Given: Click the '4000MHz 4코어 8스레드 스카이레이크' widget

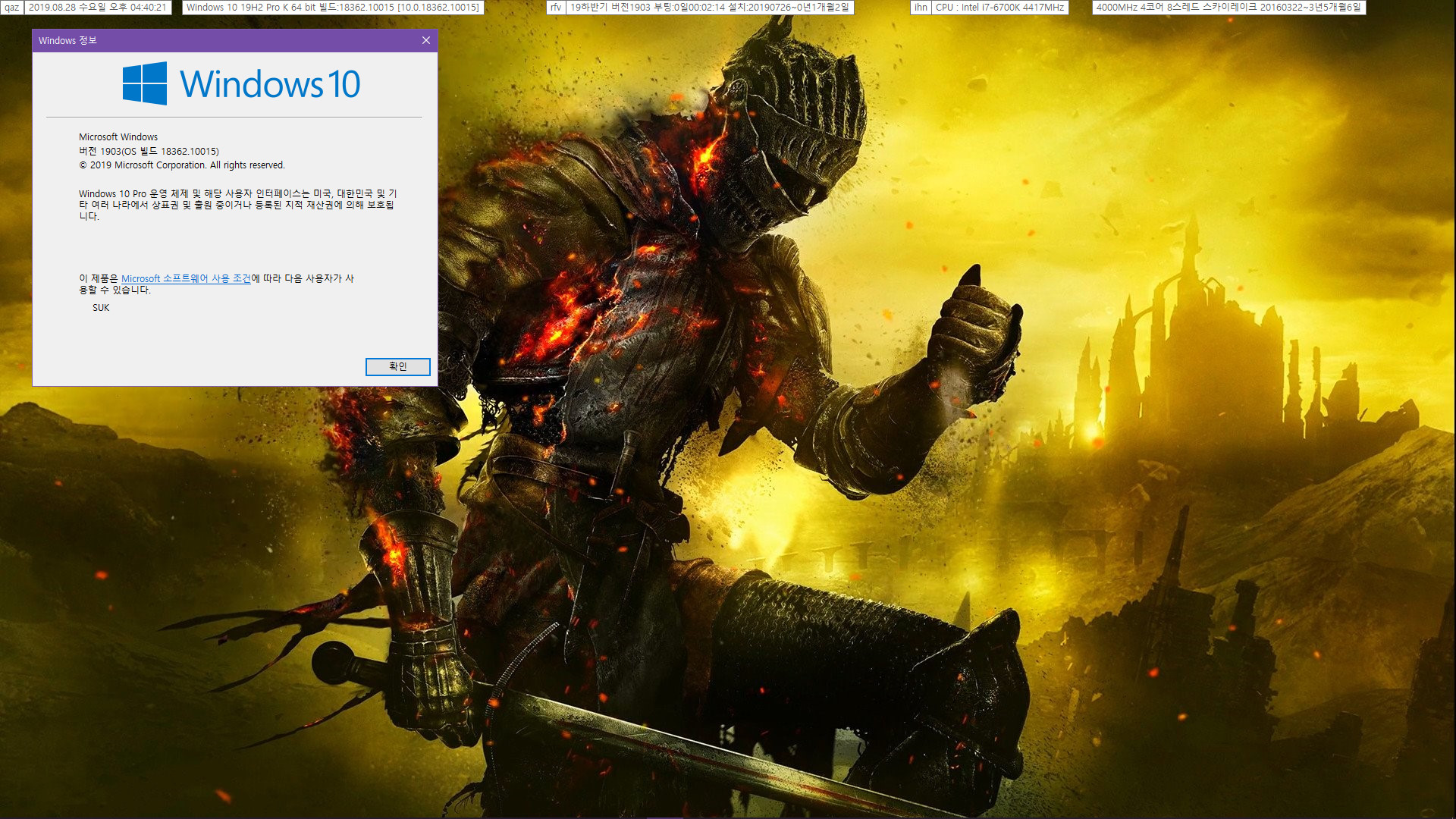Looking at the screenshot, I should click(x=1228, y=8).
